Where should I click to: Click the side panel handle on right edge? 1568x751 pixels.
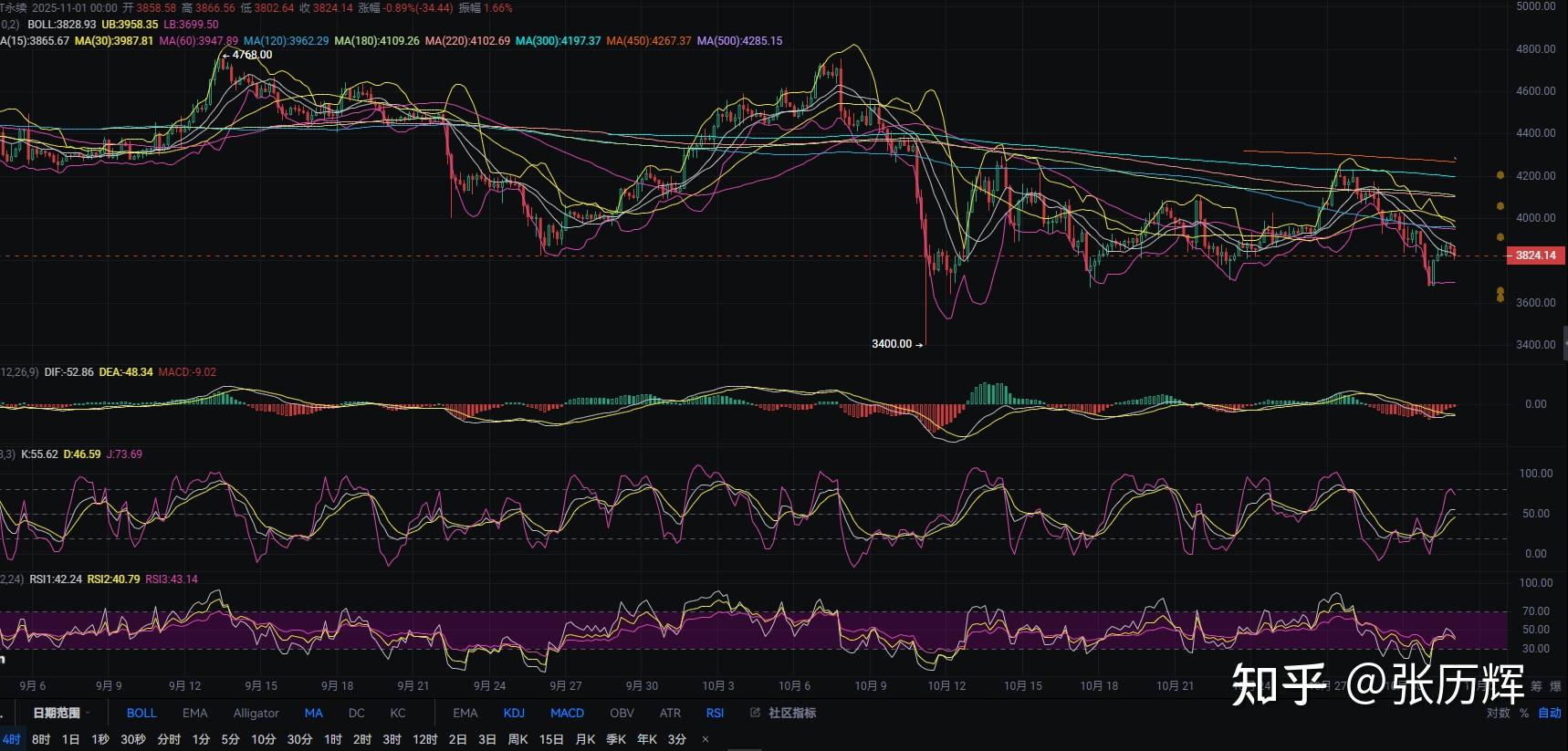click(x=1564, y=343)
